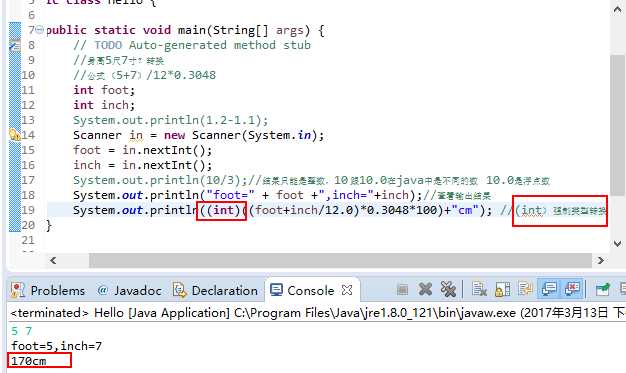Click the editor vertical scrollbar thumb
Screen dimensions: 626x373
pos(617,125)
